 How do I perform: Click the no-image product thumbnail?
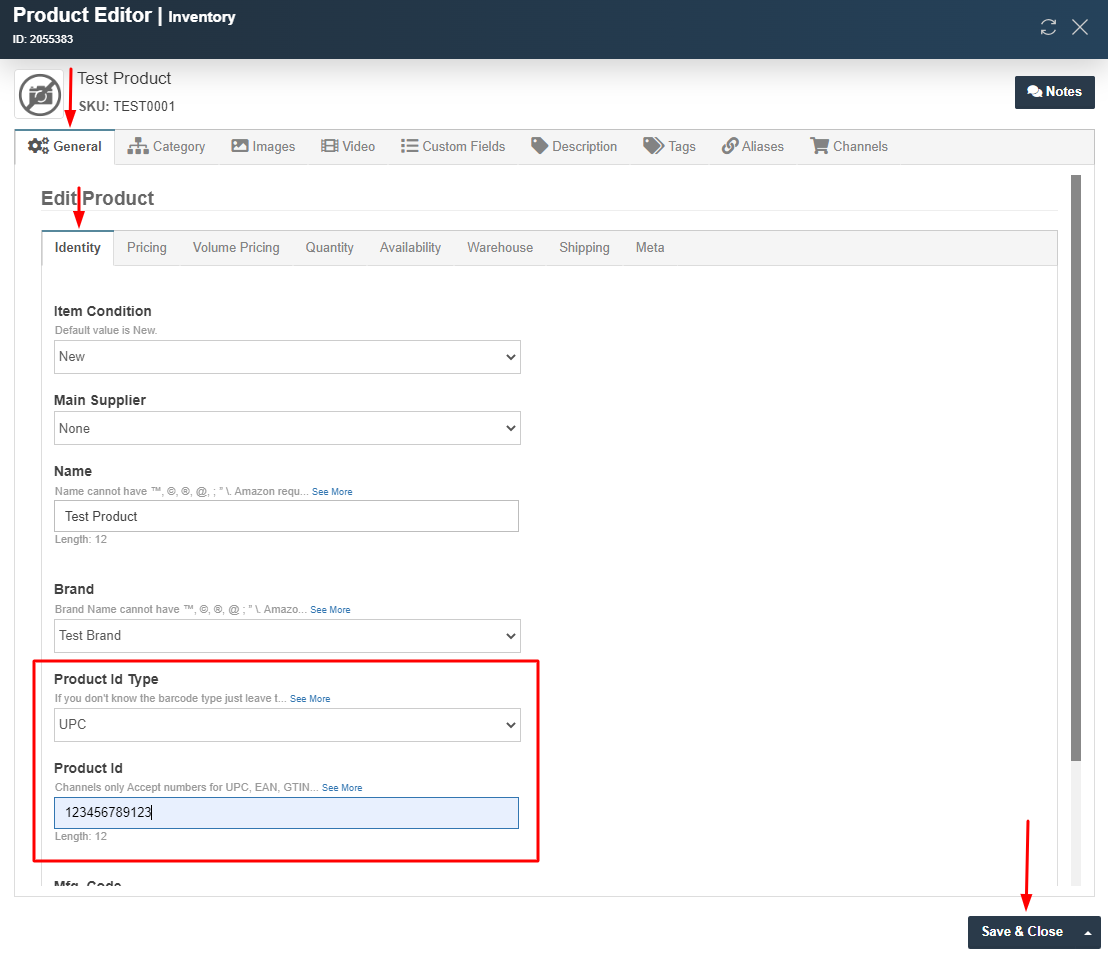coord(40,94)
